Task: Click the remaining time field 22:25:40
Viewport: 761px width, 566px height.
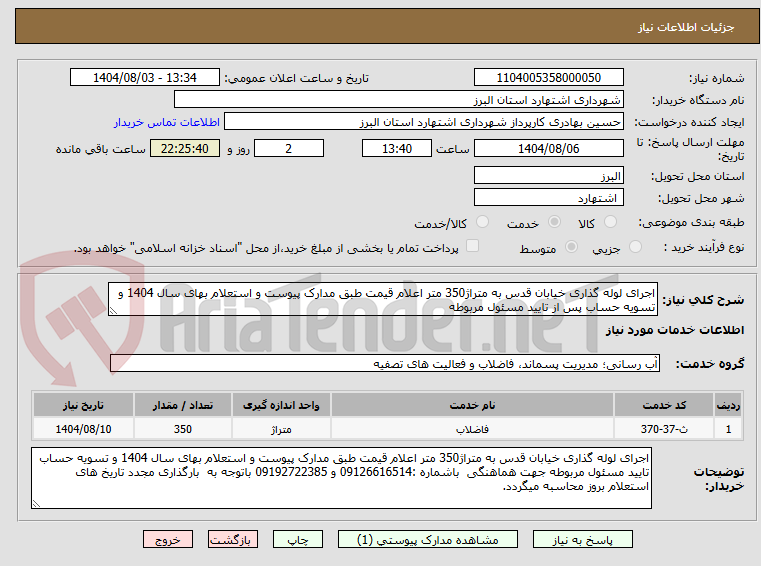Action: point(185,148)
